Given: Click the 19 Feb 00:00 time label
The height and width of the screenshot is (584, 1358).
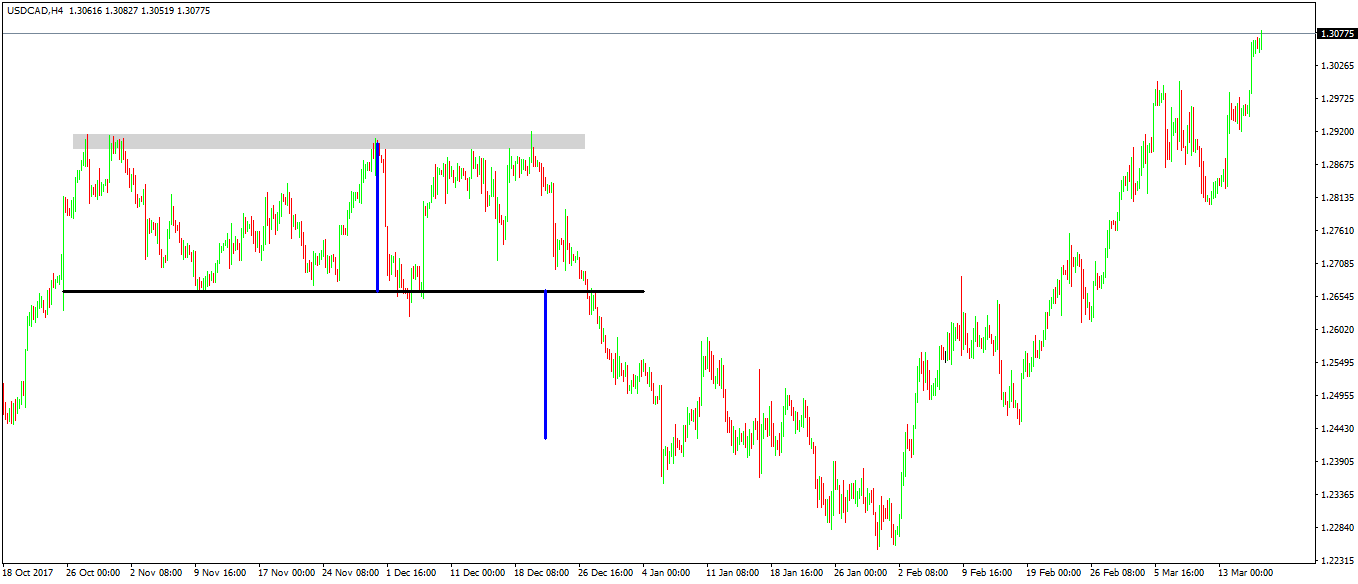Looking at the screenshot, I should click(x=1052, y=573).
